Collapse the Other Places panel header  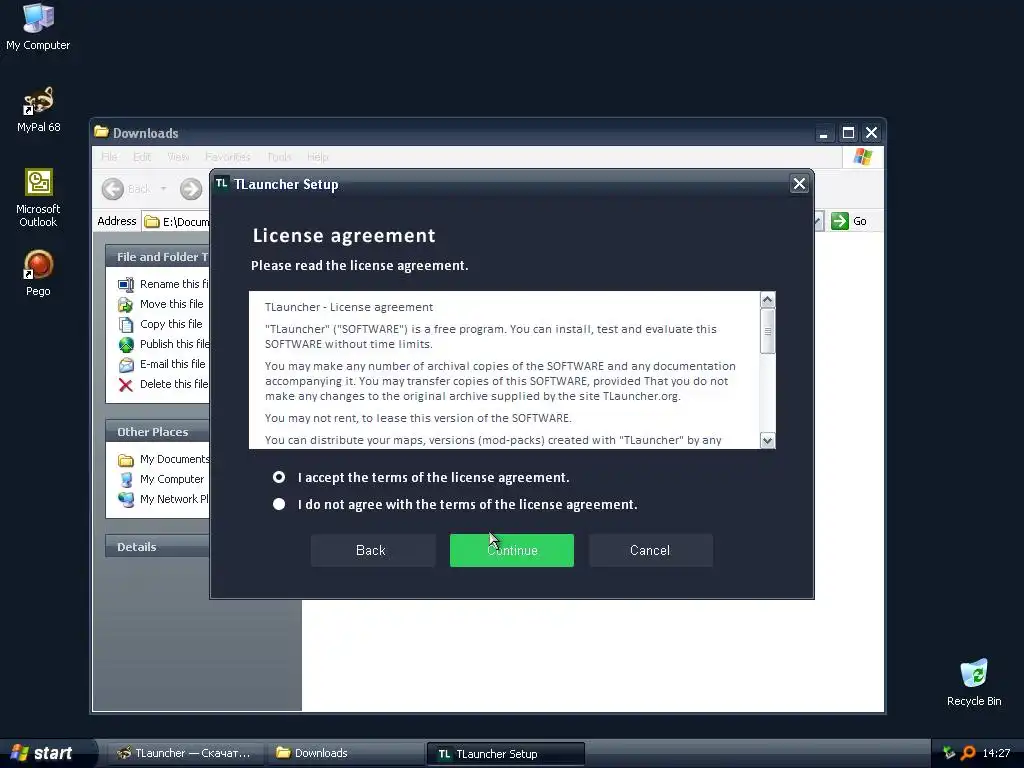[157, 432]
